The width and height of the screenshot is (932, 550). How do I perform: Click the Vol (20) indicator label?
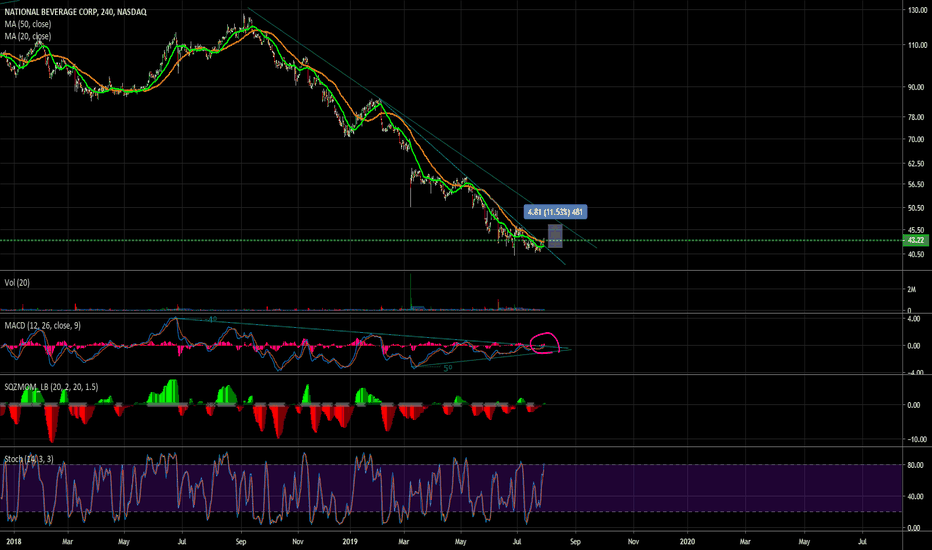[x=17, y=283]
